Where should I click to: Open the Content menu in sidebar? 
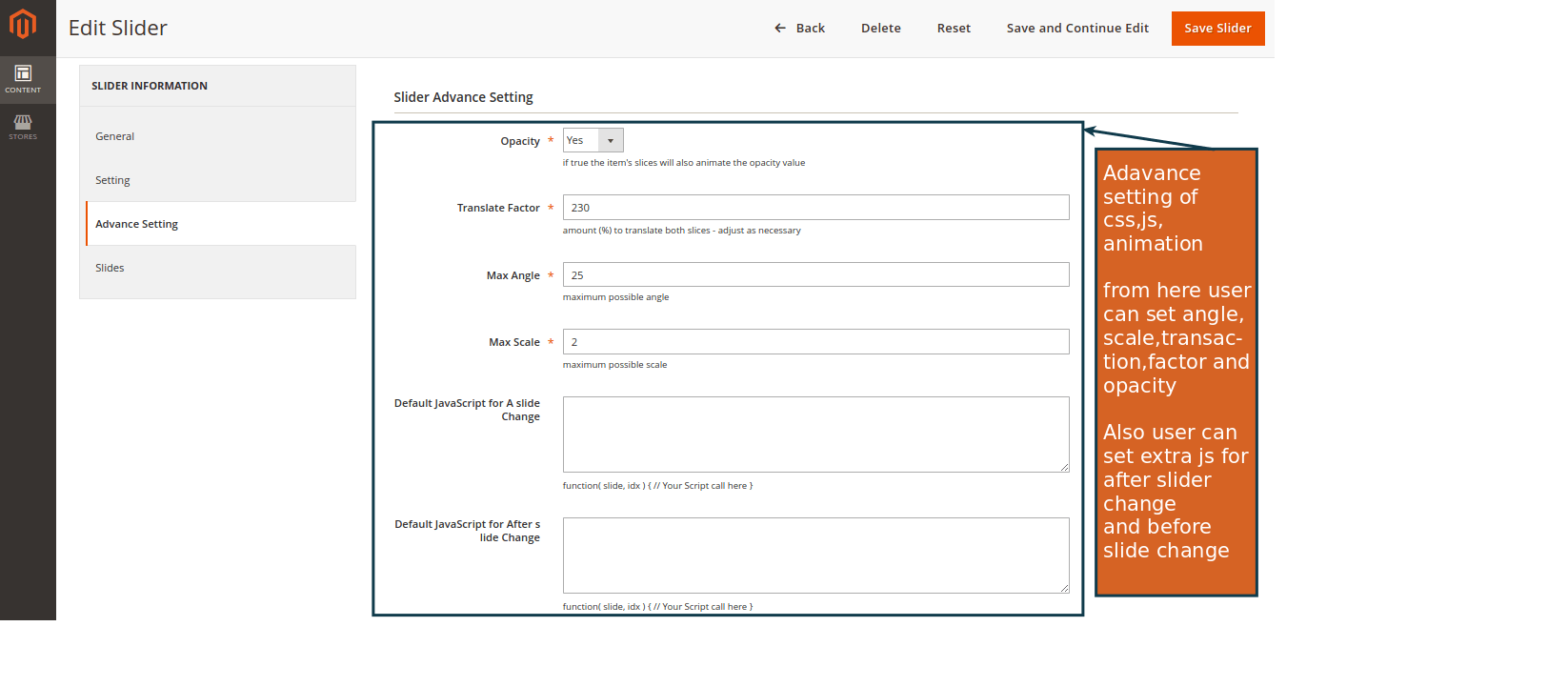[23, 79]
